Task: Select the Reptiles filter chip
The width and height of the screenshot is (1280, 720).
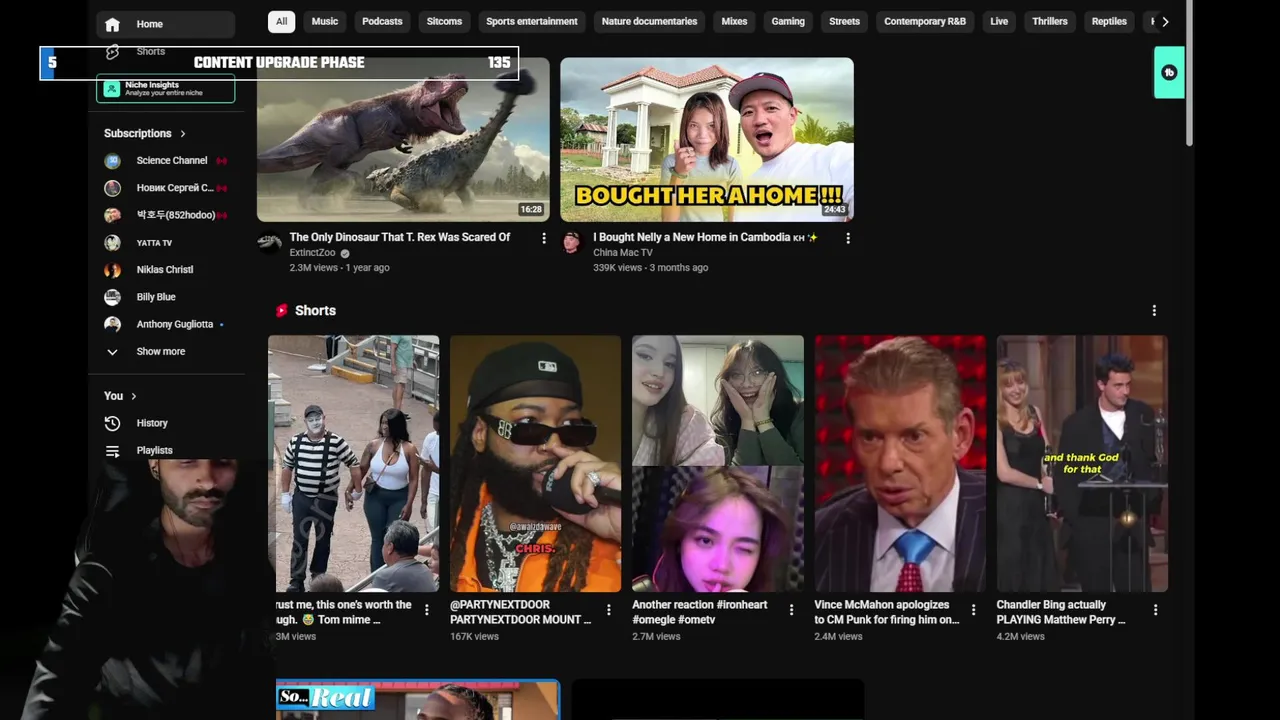Action: 1109,21
